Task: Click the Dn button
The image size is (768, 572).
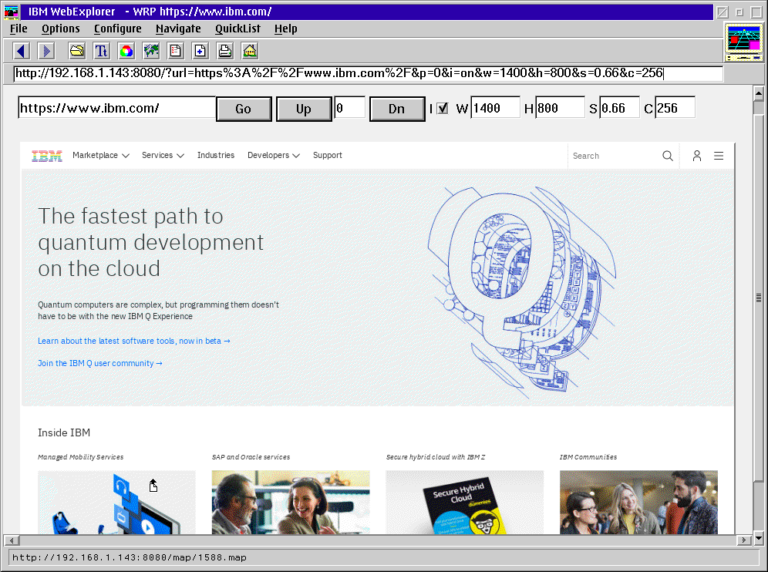Action: (397, 109)
